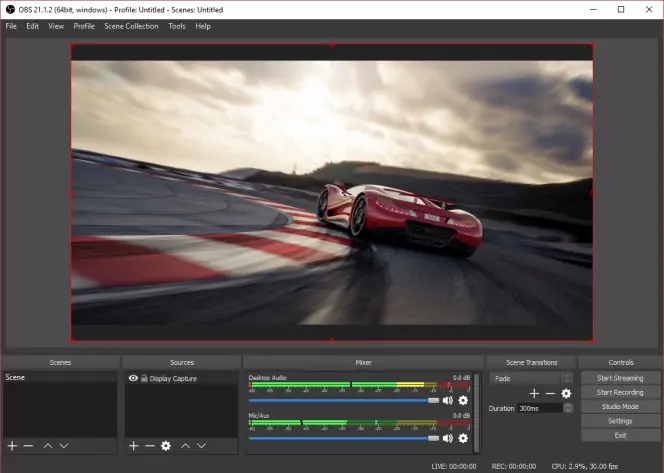The height and width of the screenshot is (473, 664).
Task: Click Start Recording button
Action: coord(620,393)
